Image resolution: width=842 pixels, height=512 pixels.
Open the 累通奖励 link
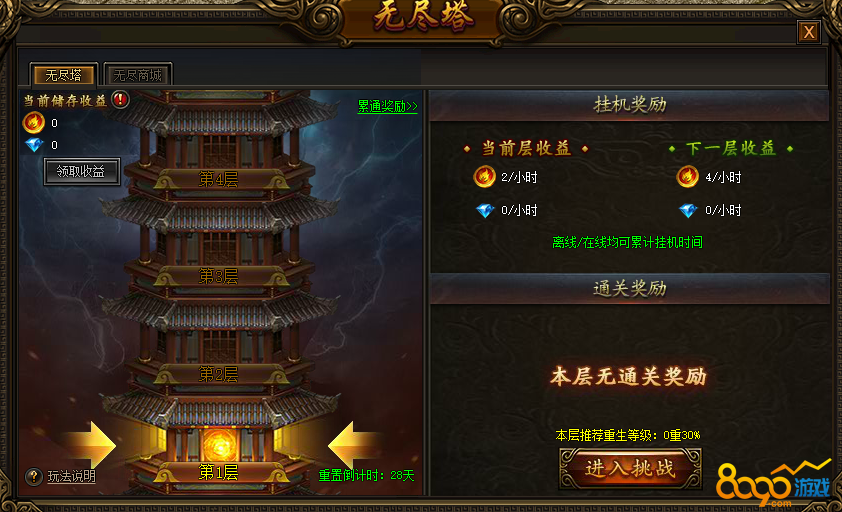[387, 106]
